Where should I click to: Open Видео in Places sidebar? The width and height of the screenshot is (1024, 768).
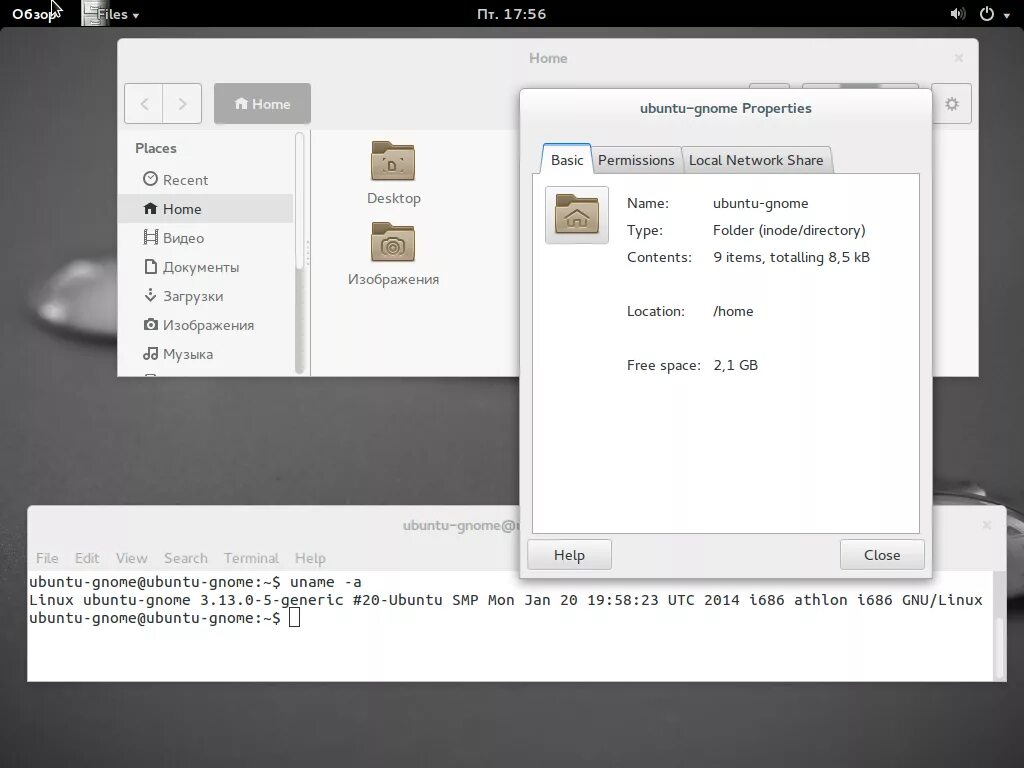coord(205,238)
